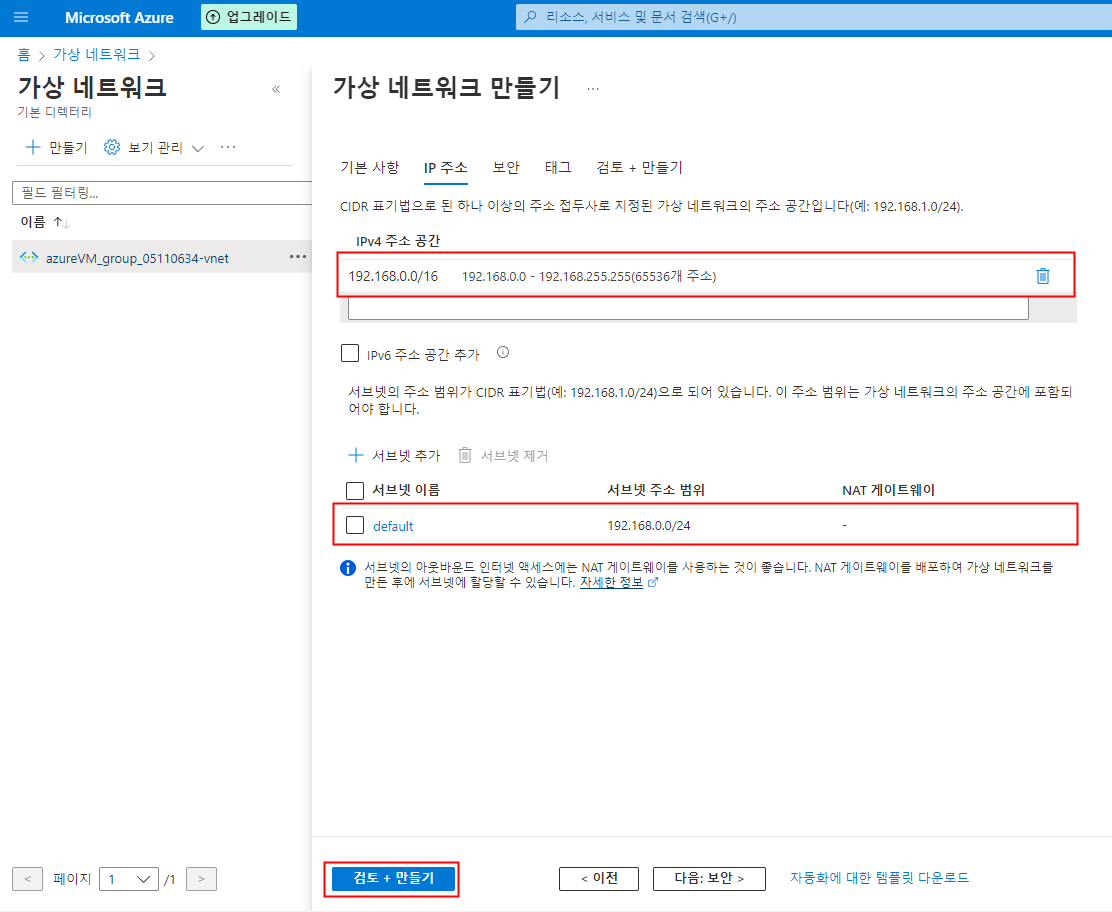Click the plus 서브넷 추가 button

coord(394,455)
